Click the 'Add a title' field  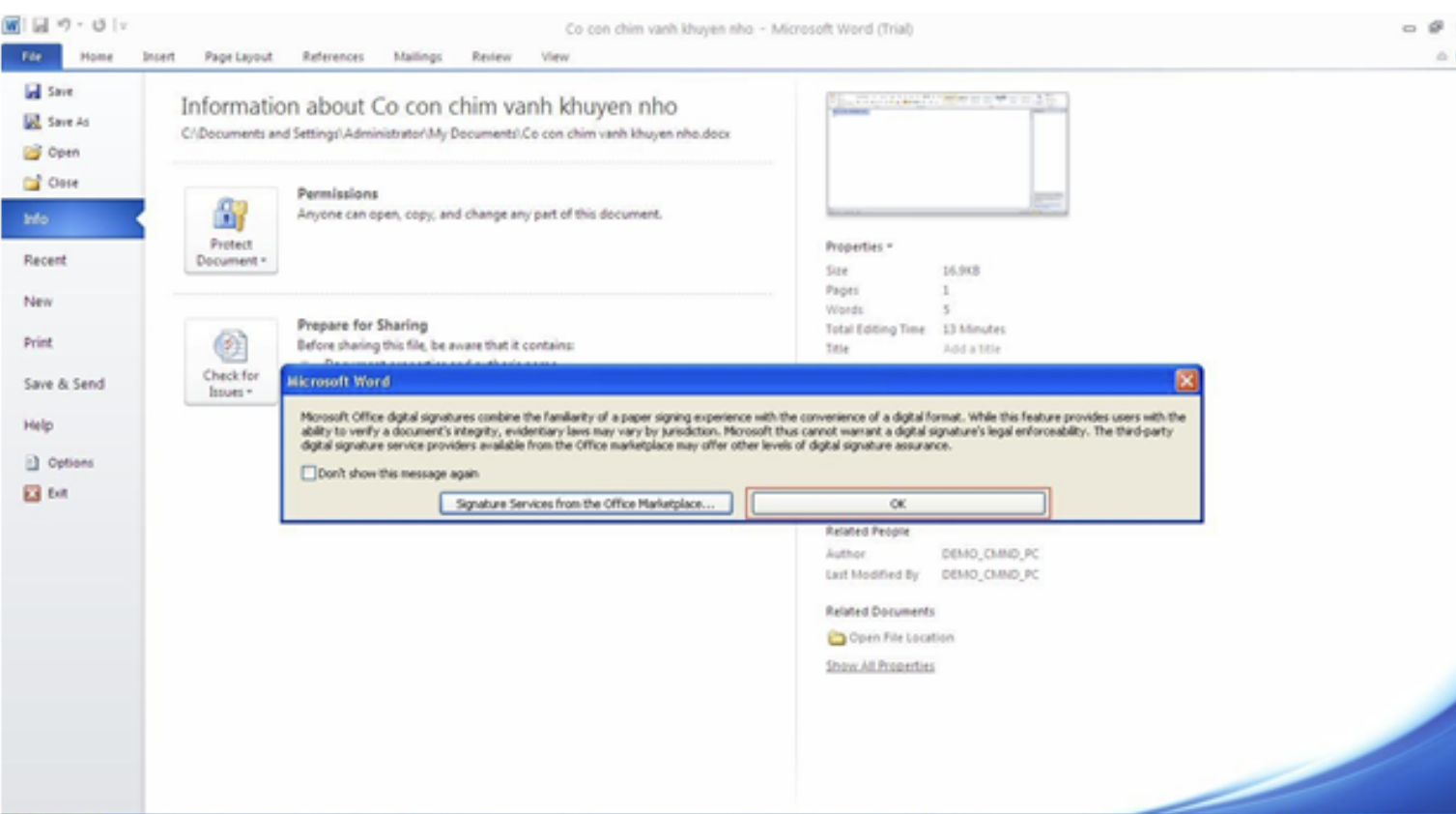click(972, 349)
